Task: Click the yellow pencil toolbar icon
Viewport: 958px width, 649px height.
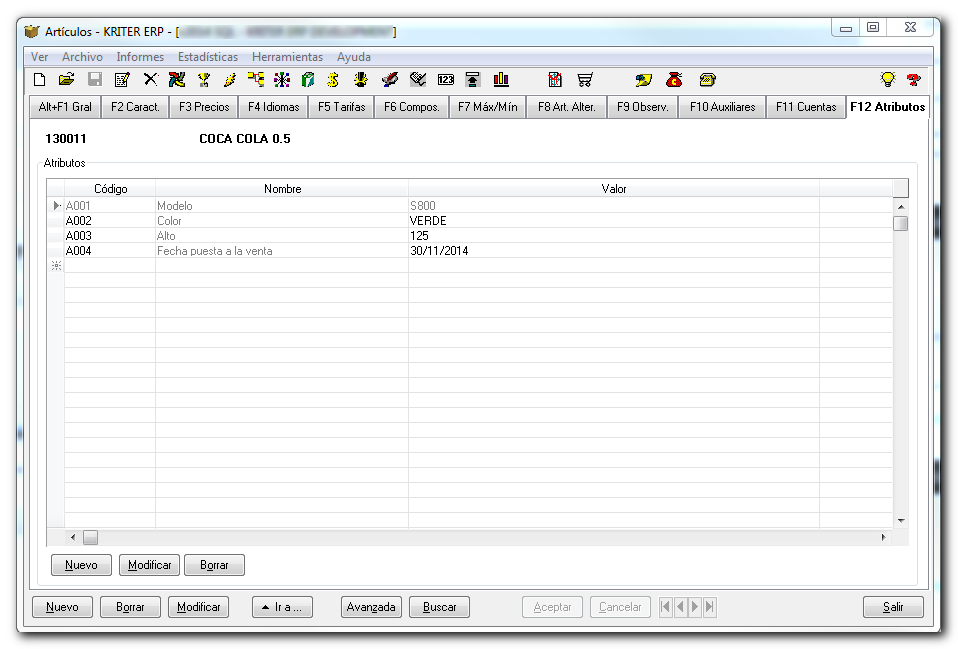Action: 230,79
